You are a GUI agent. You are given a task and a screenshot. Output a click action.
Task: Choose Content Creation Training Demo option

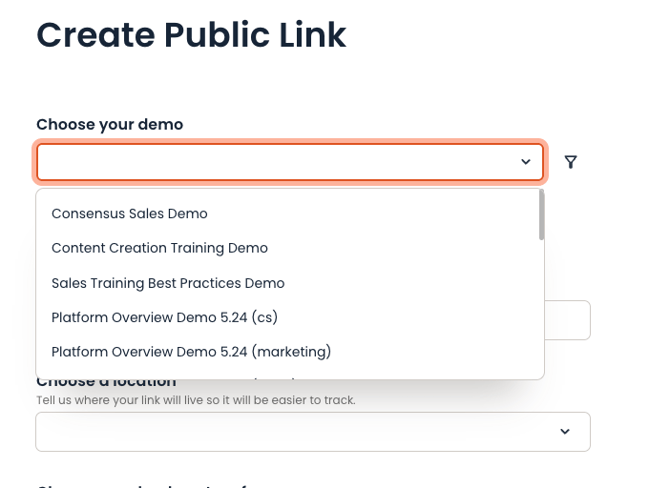[x=160, y=248]
